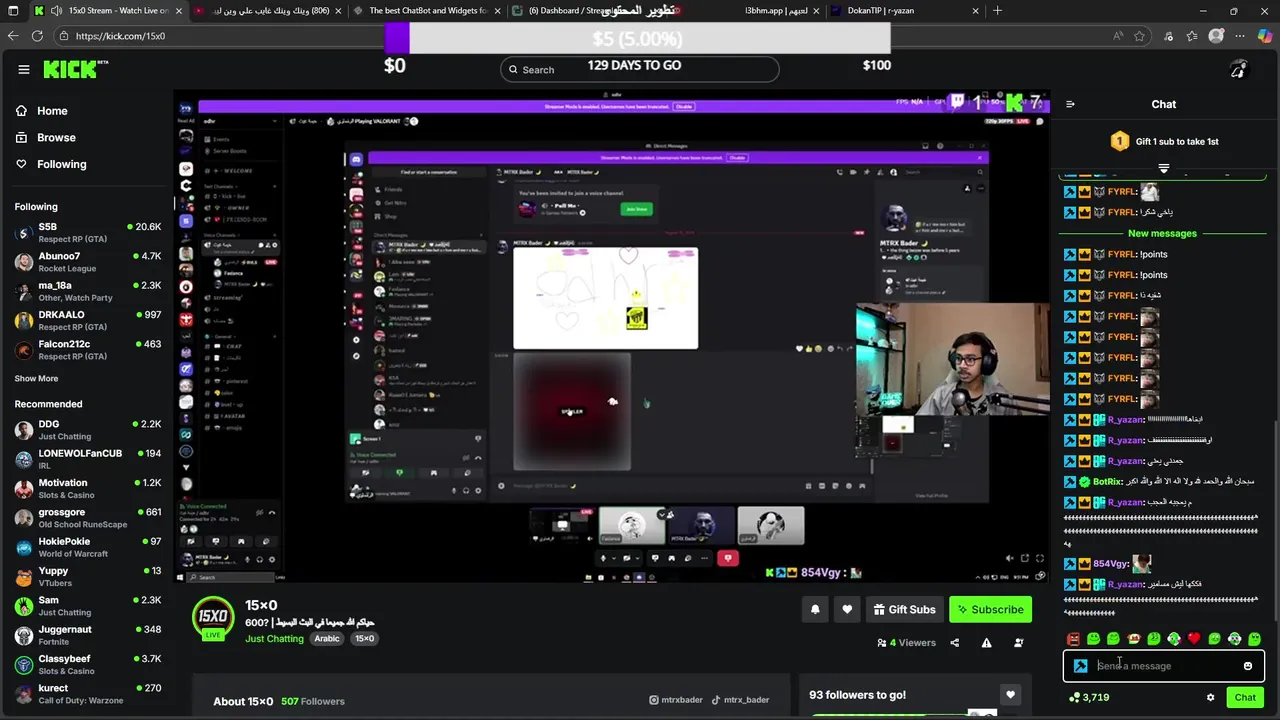Click in the Kick Search box

[x=639, y=69]
